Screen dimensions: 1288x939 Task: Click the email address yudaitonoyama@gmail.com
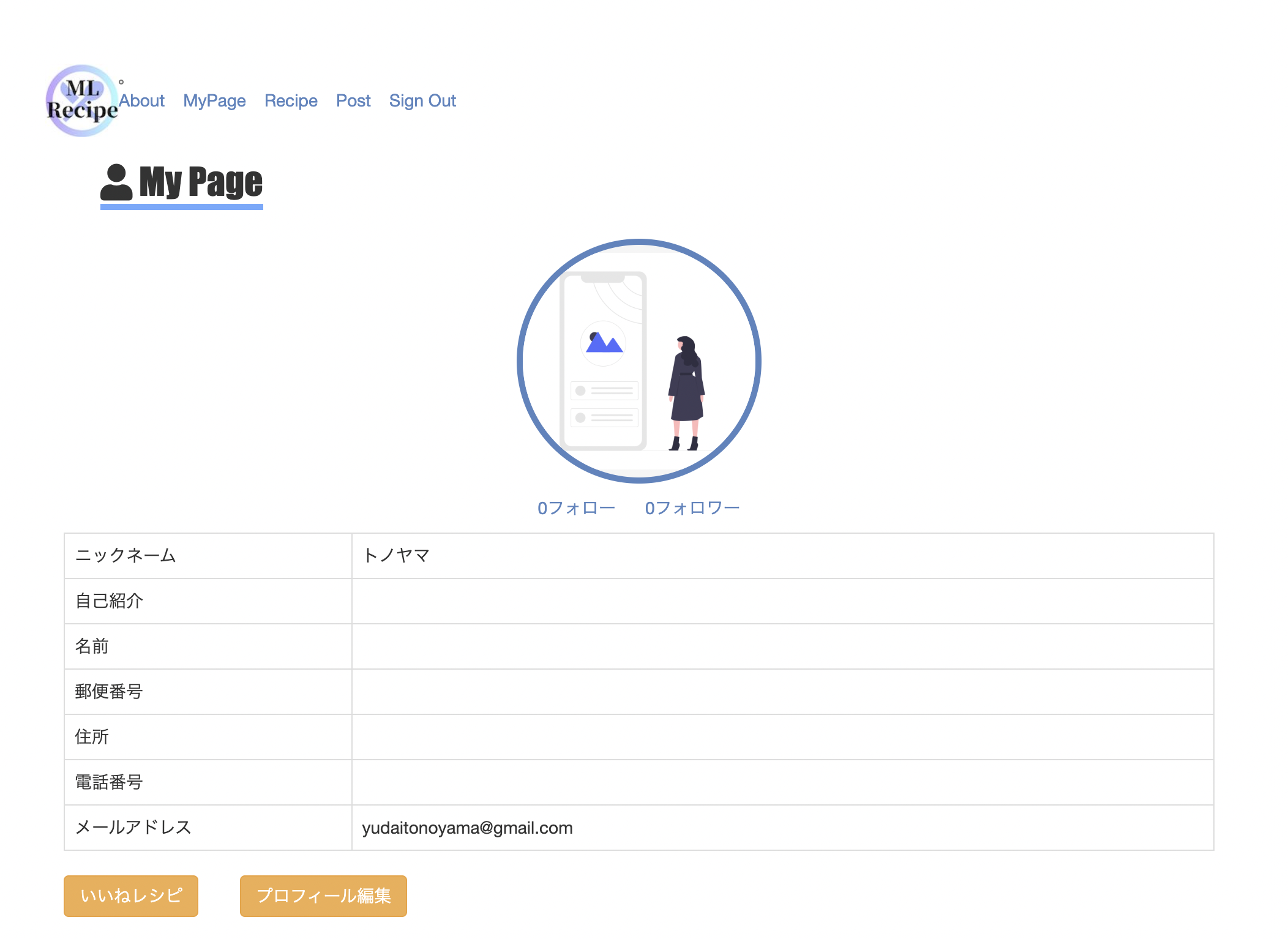[467, 828]
